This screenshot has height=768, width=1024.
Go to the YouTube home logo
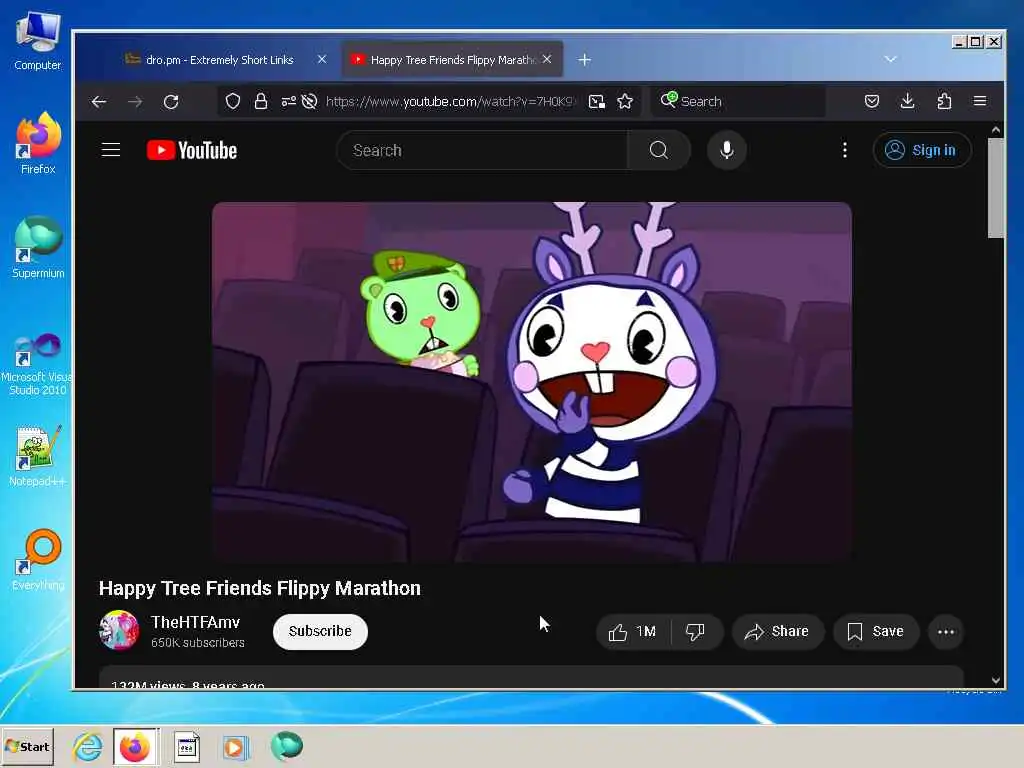point(192,150)
